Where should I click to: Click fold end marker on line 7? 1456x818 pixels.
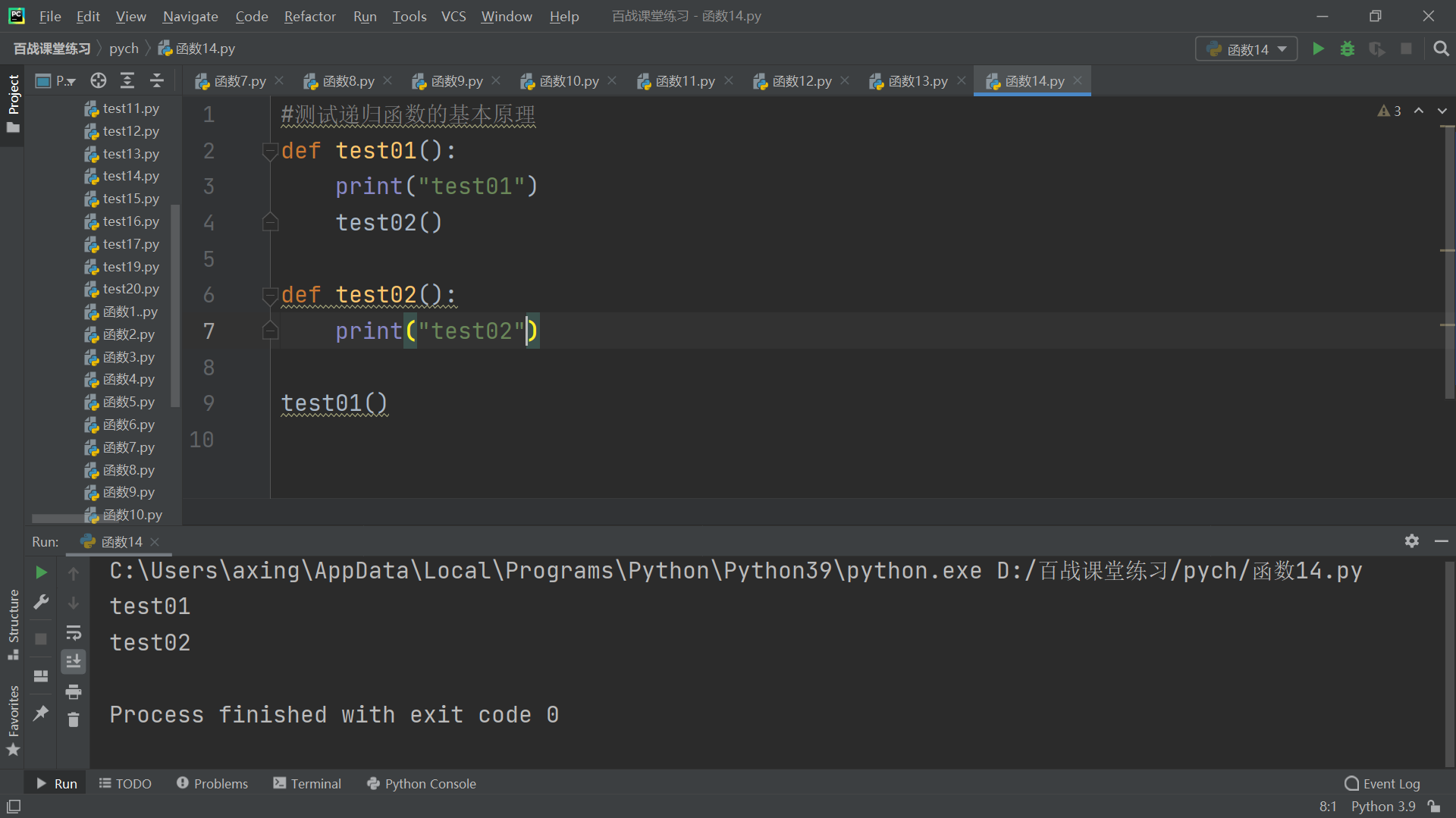click(270, 331)
